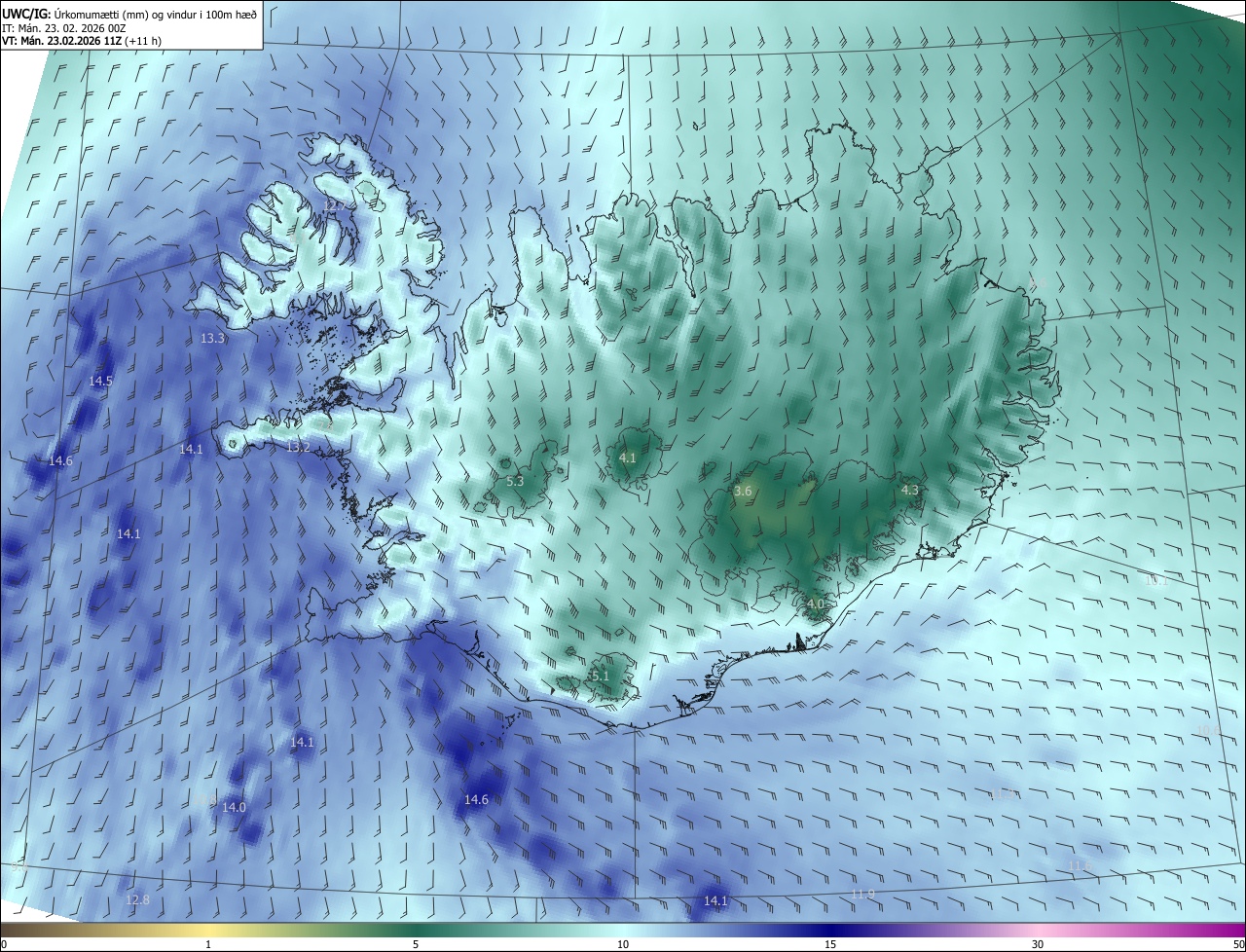Screen dimensions: 1246x952
Task: Click the 13.2 value on Snæfellsnes peninsula
Action: [x=298, y=448]
